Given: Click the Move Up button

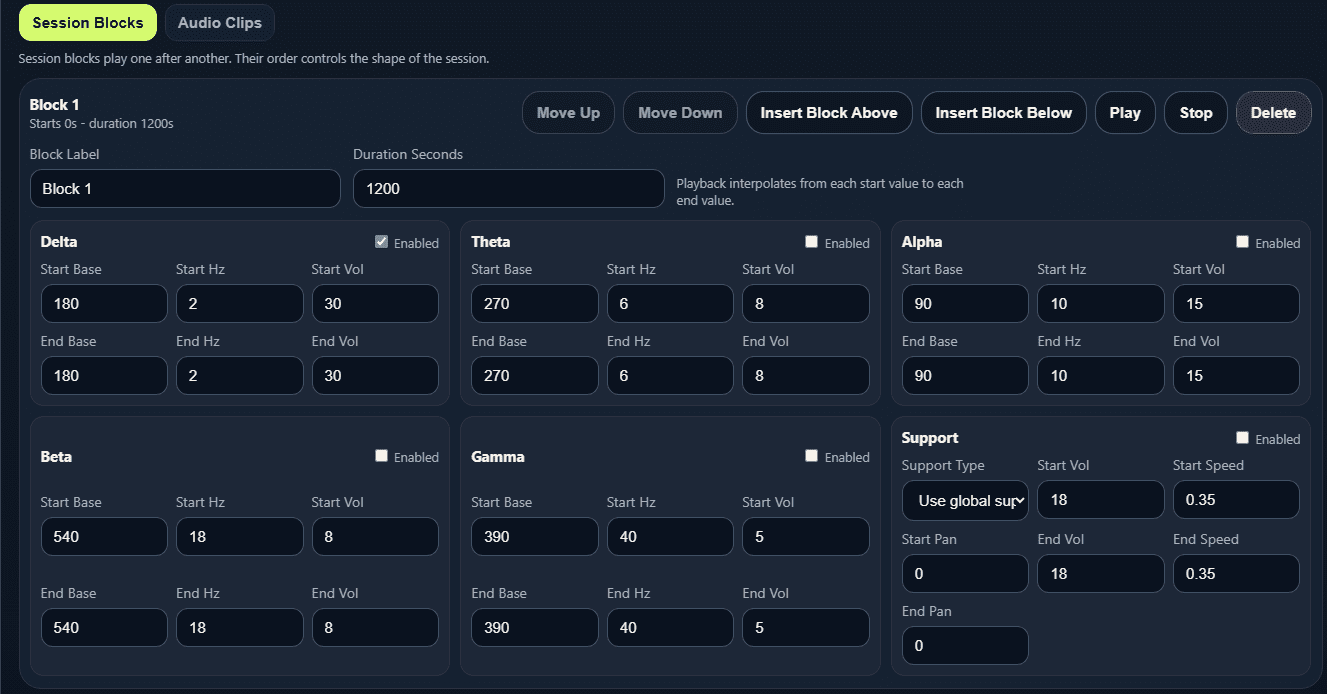Looking at the screenshot, I should pyautogui.click(x=568, y=113).
